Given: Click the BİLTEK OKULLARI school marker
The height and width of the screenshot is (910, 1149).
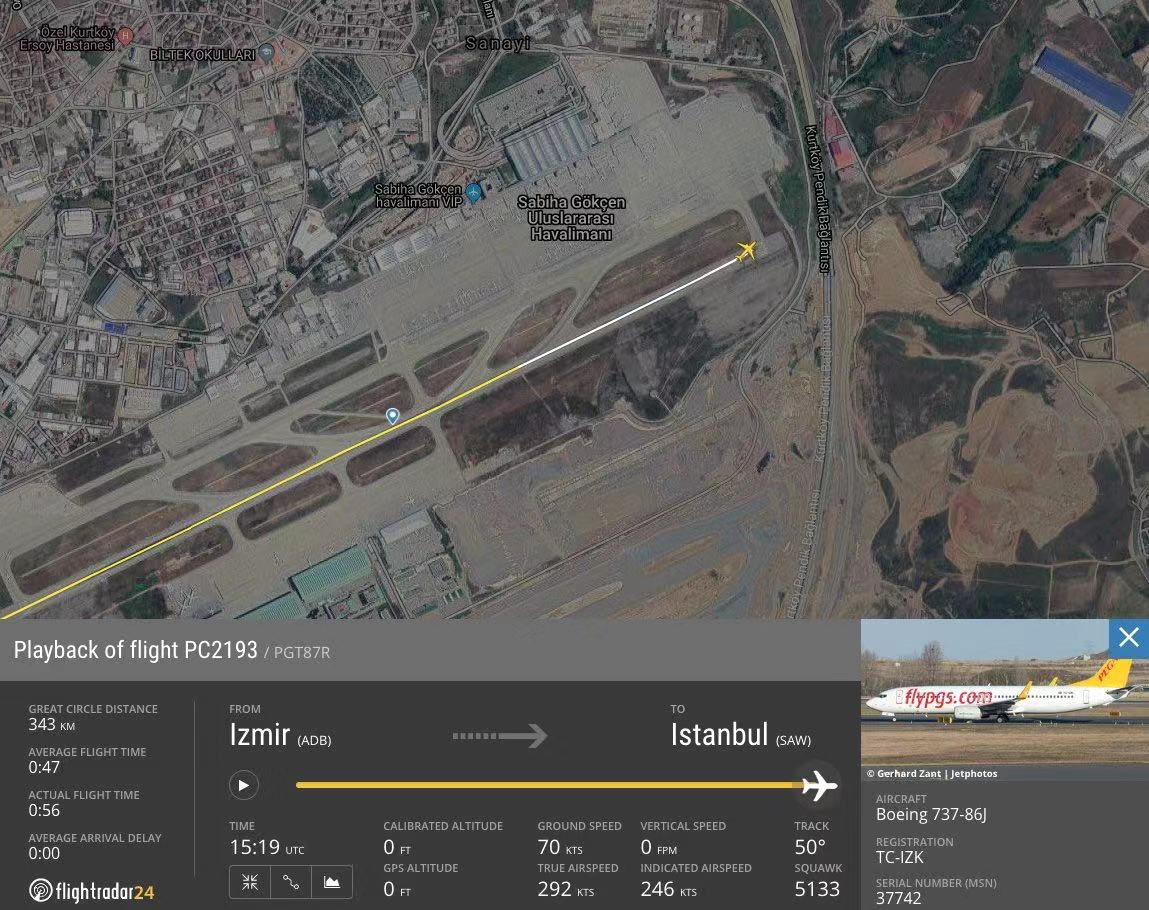Looking at the screenshot, I should tap(267, 53).
